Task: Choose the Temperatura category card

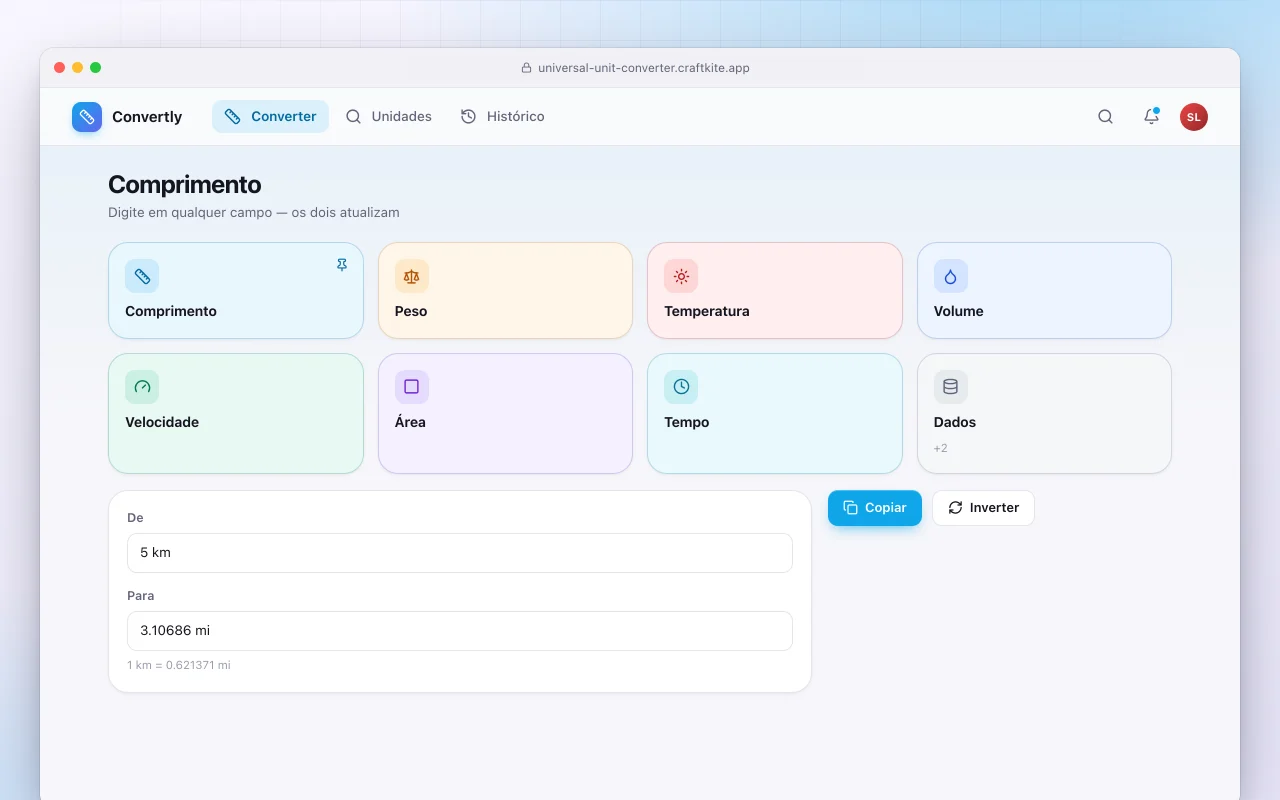Action: pyautogui.click(x=775, y=291)
